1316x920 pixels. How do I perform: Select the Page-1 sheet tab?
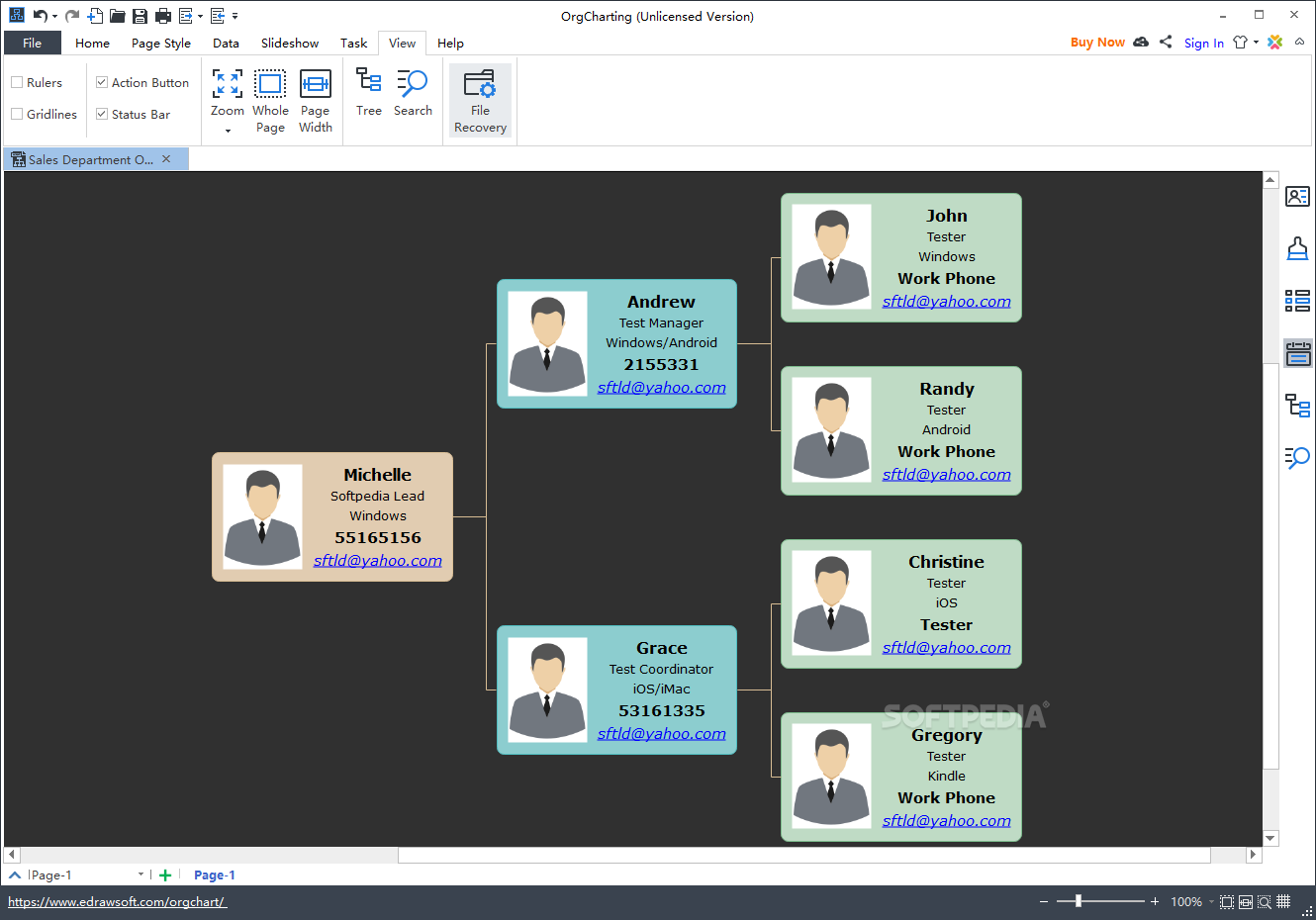pos(215,874)
